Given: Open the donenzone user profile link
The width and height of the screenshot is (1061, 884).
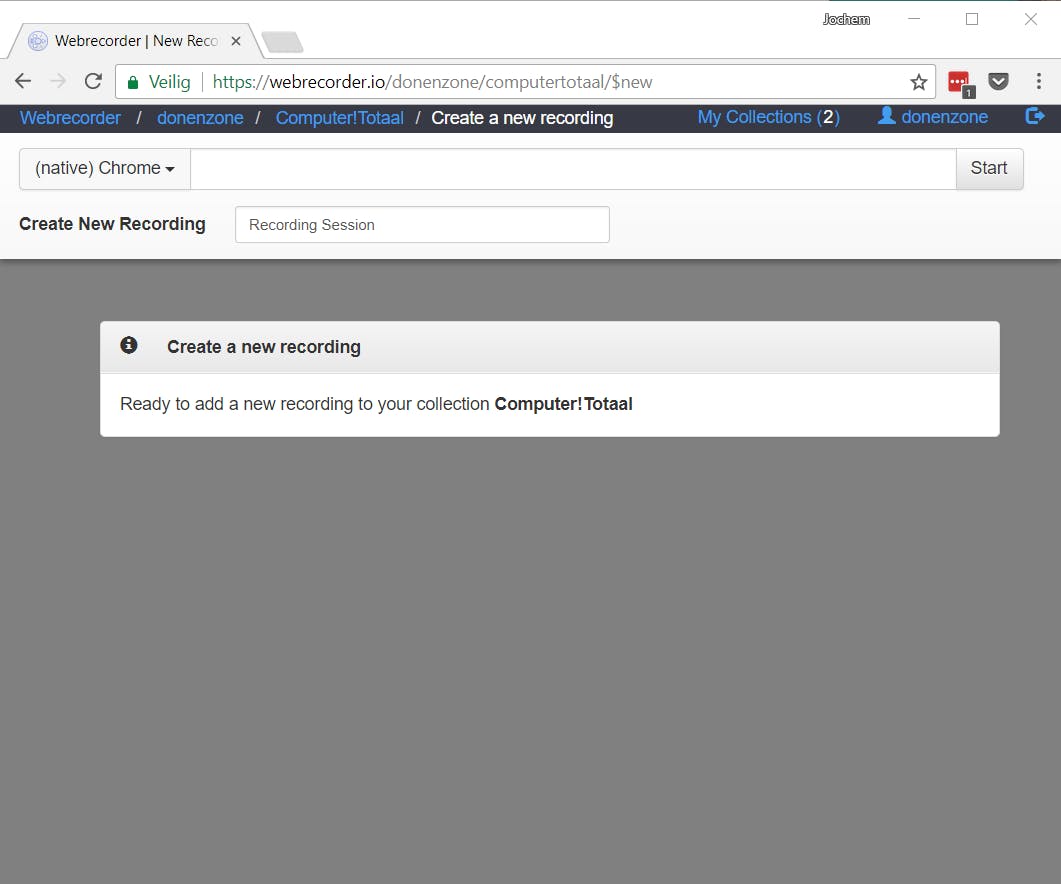Looking at the screenshot, I should [932, 116].
